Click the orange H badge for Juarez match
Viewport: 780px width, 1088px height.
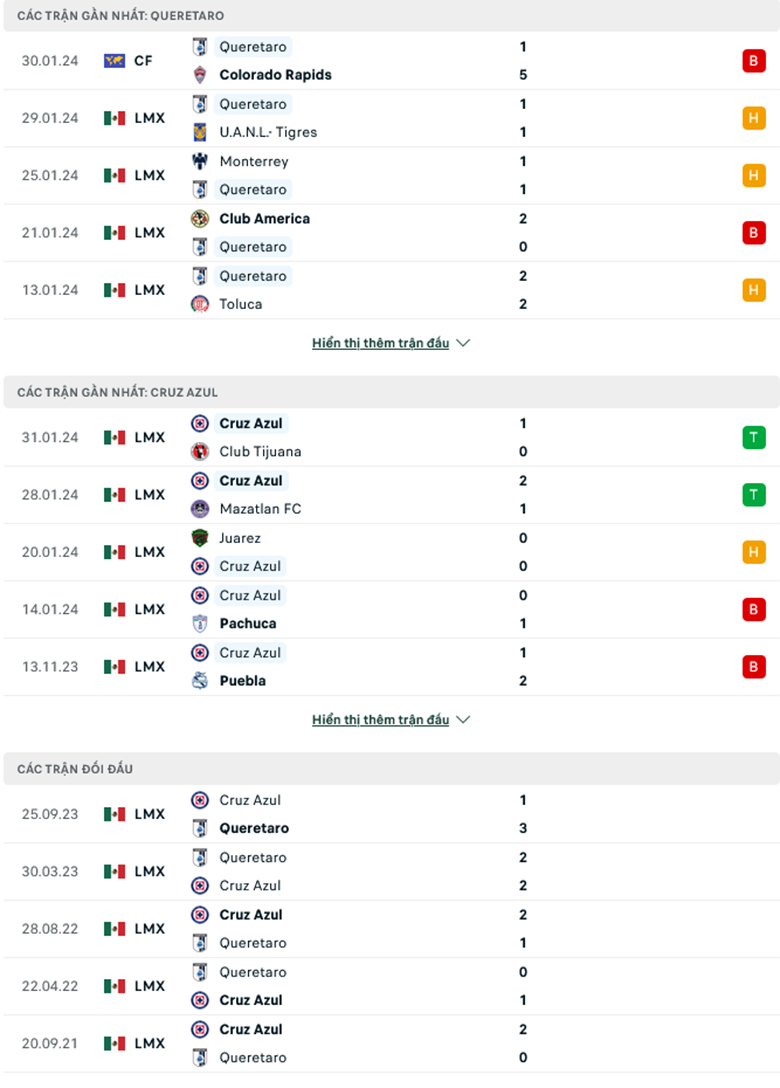(753, 552)
